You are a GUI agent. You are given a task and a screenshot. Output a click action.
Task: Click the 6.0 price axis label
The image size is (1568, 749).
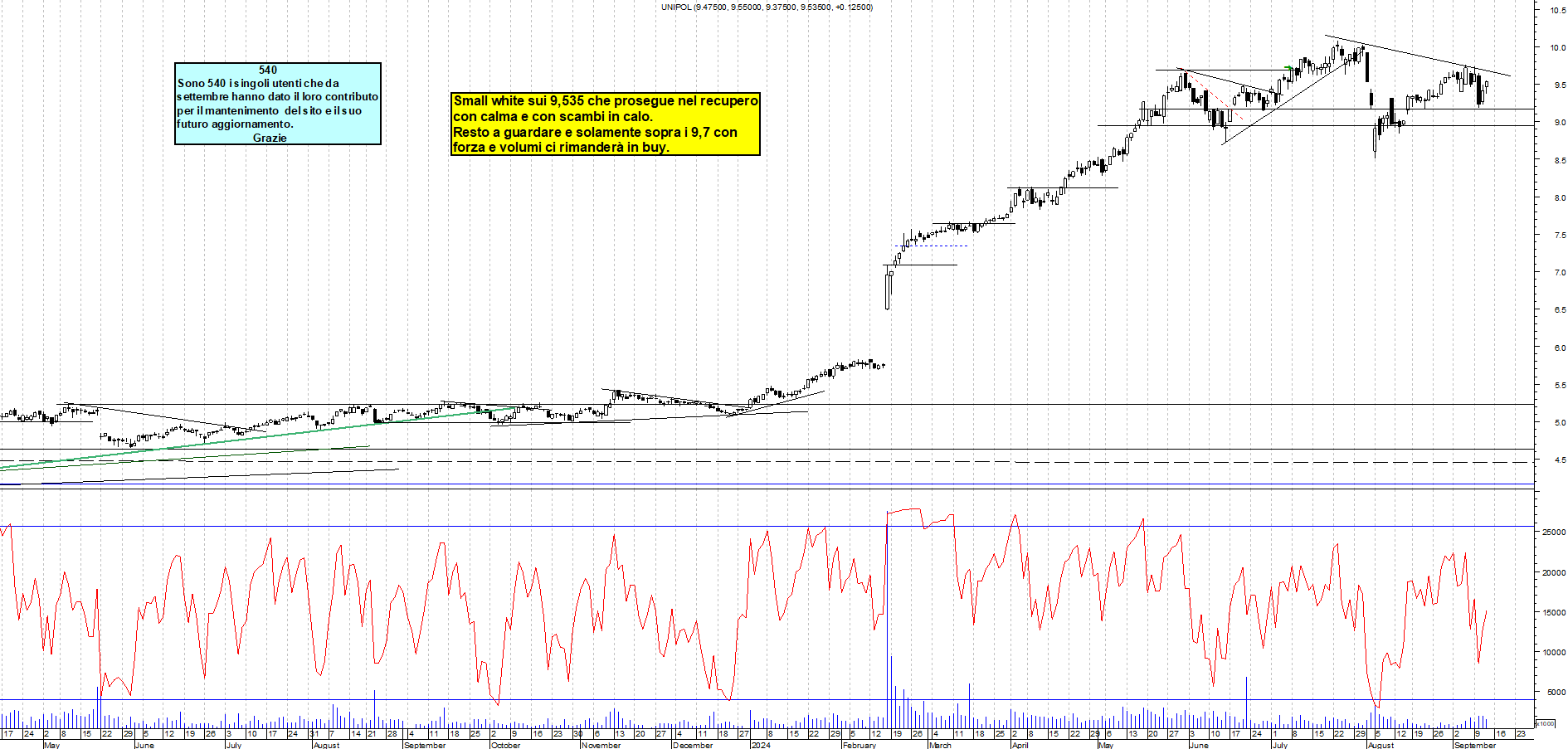tap(1560, 348)
